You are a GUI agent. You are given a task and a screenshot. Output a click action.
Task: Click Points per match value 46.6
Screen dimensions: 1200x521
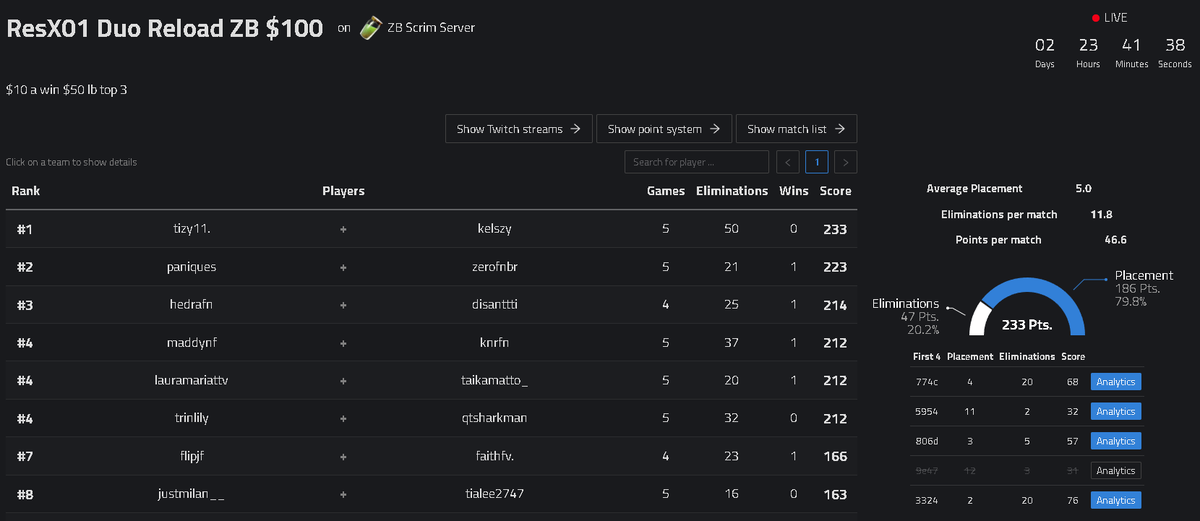[1115, 240]
